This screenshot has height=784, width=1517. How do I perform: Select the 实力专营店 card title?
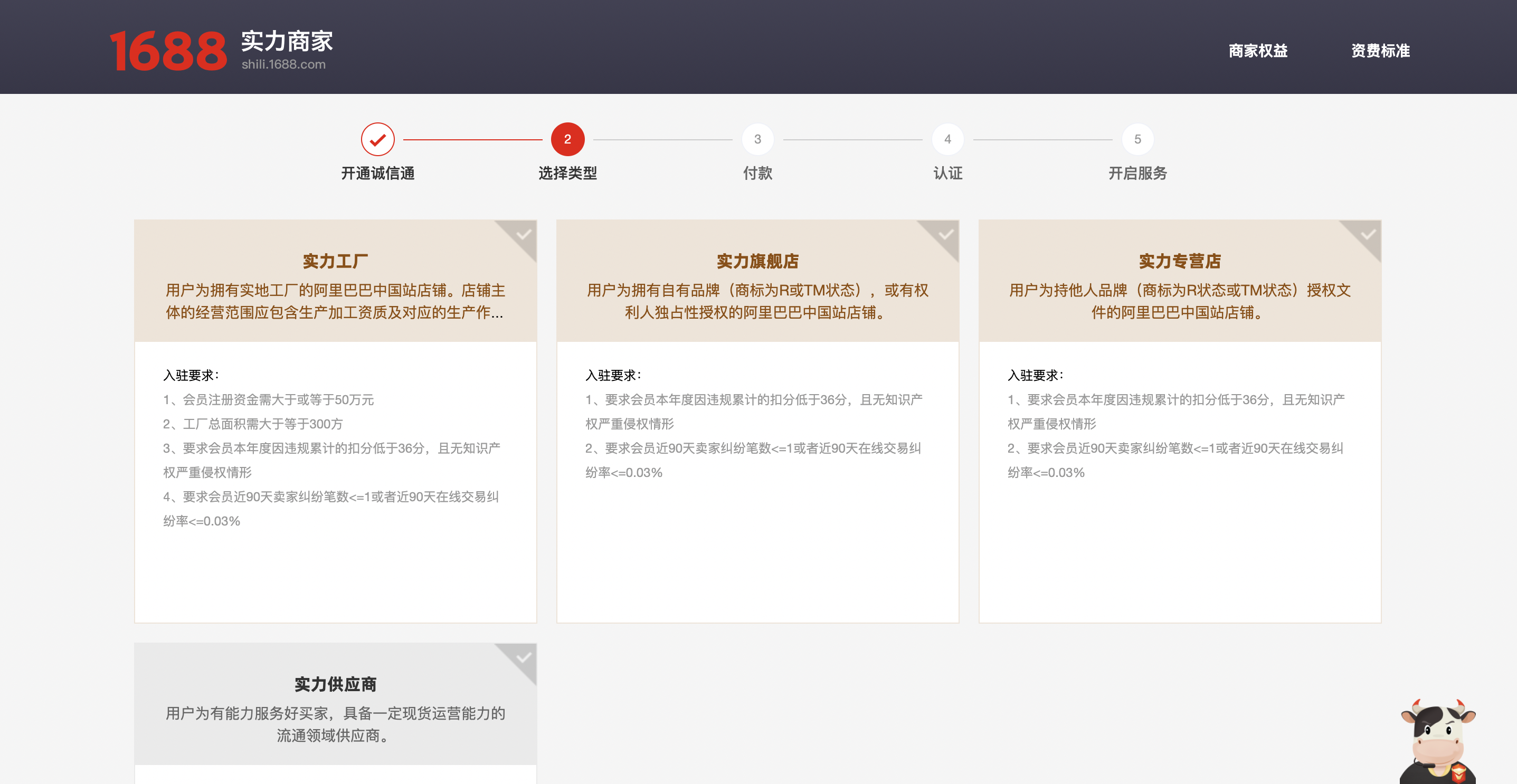1180,261
